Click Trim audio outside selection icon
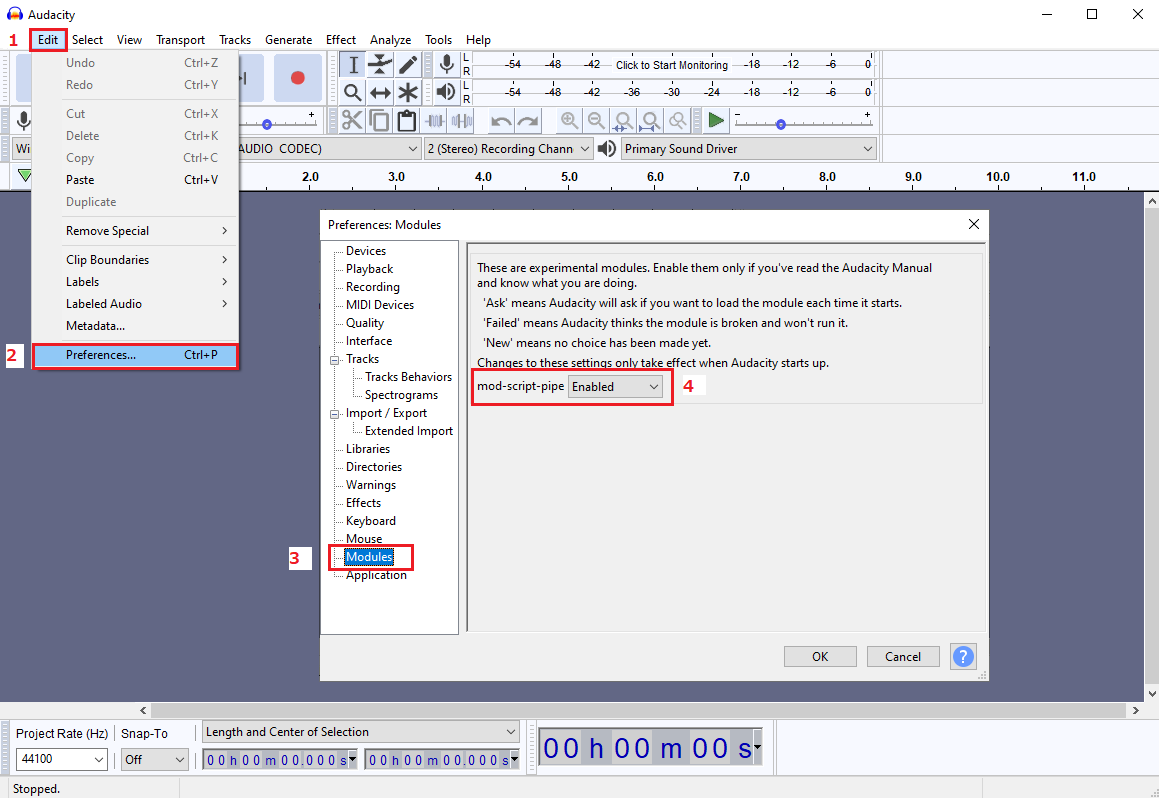This screenshot has width=1159, height=798. (435, 120)
